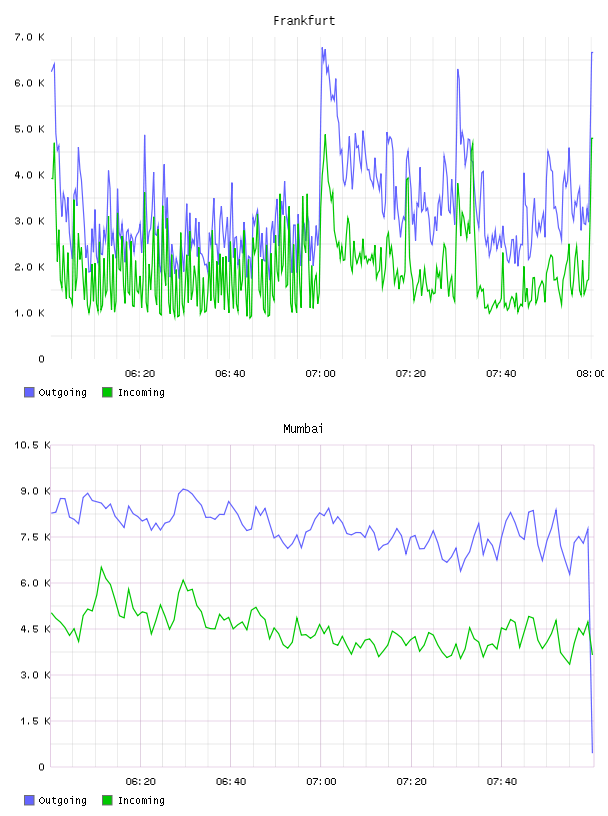Click the 3.0 K axis label in Frankfurt
608x816 pixels.
click(x=30, y=221)
